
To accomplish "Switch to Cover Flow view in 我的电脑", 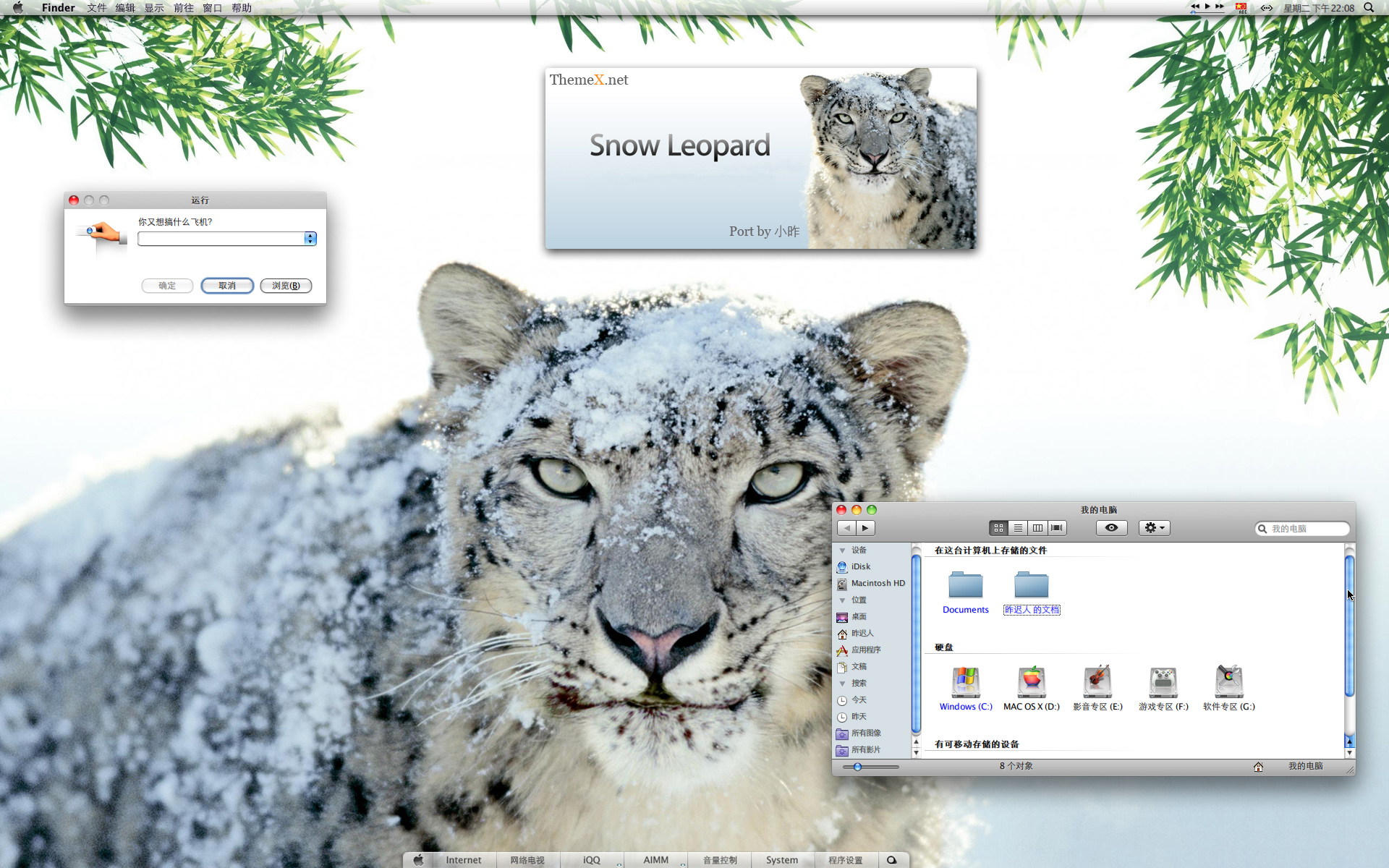I will 1057,528.
